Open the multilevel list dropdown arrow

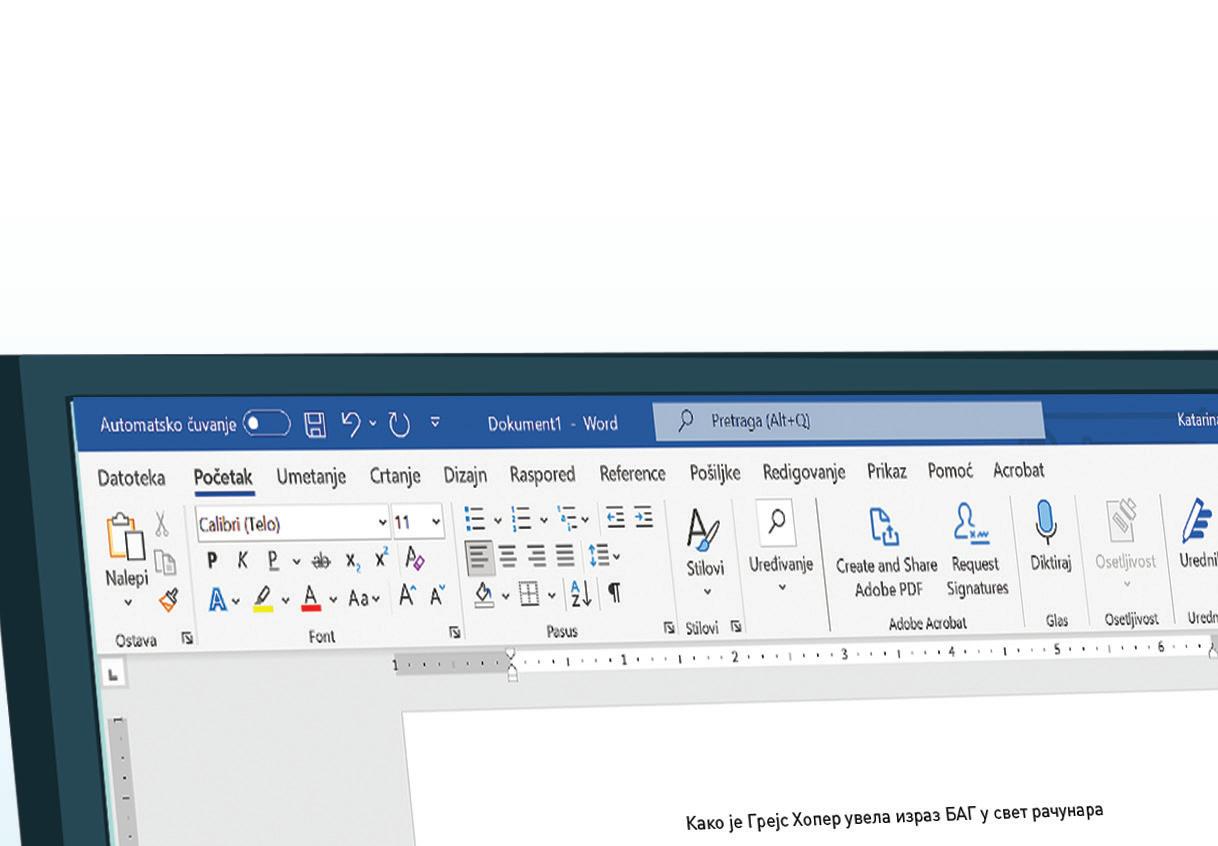coord(585,519)
